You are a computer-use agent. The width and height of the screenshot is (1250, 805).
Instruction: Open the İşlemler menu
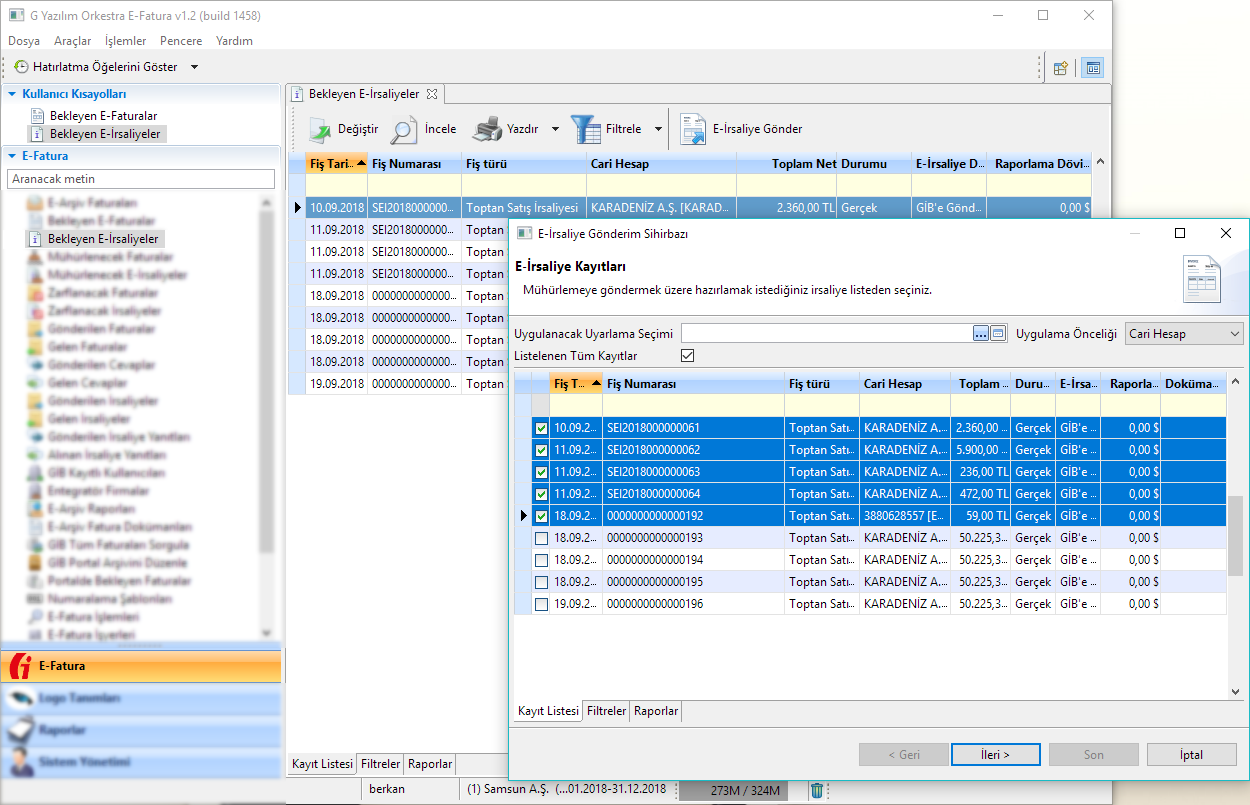click(125, 41)
